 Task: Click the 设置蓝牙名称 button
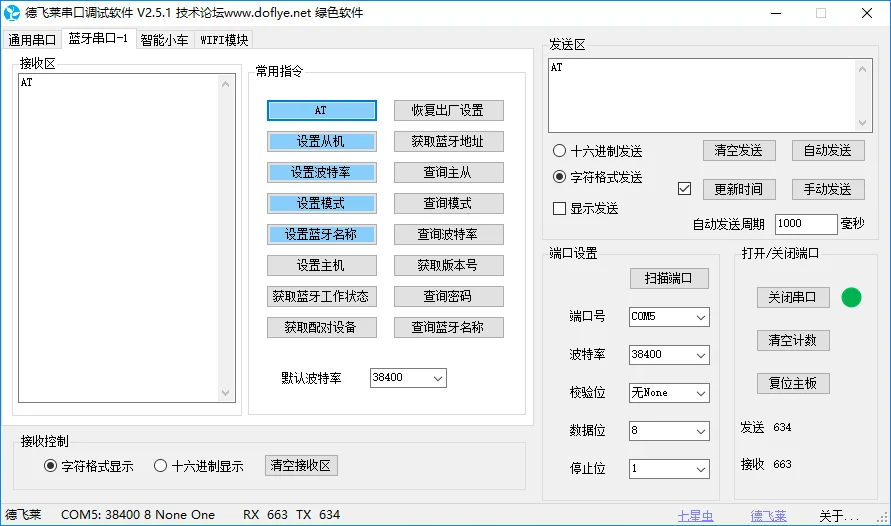pyautogui.click(x=322, y=234)
